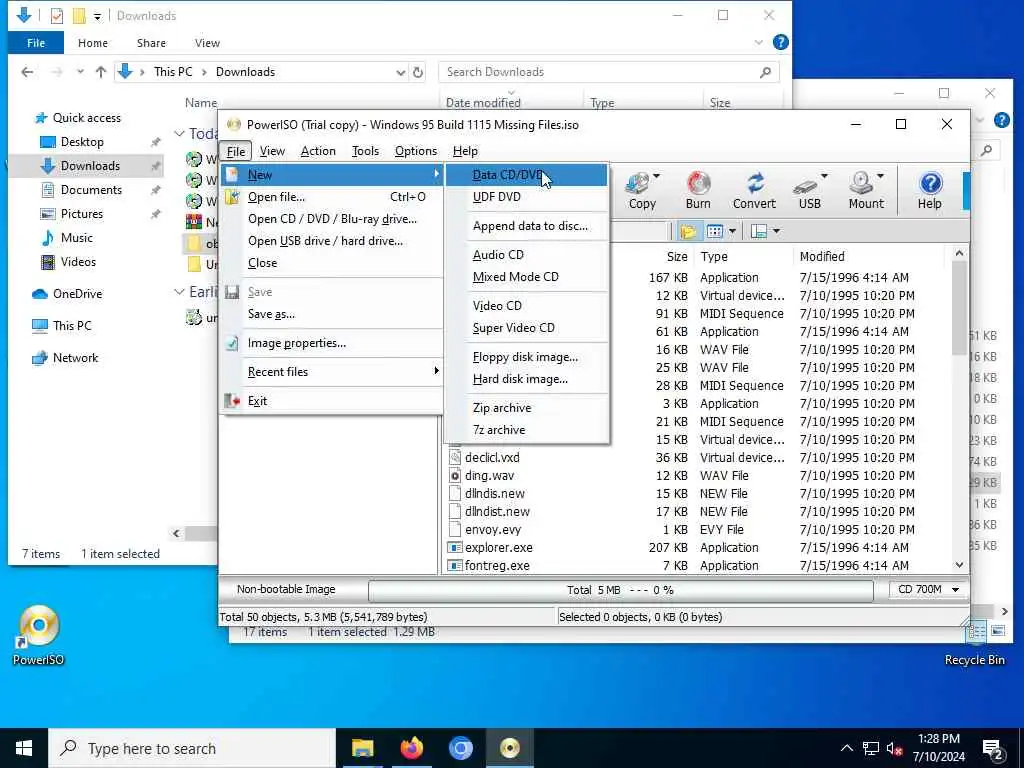Click the layout pane icon in PowerISO
This screenshot has height=768, width=1024.
(759, 231)
